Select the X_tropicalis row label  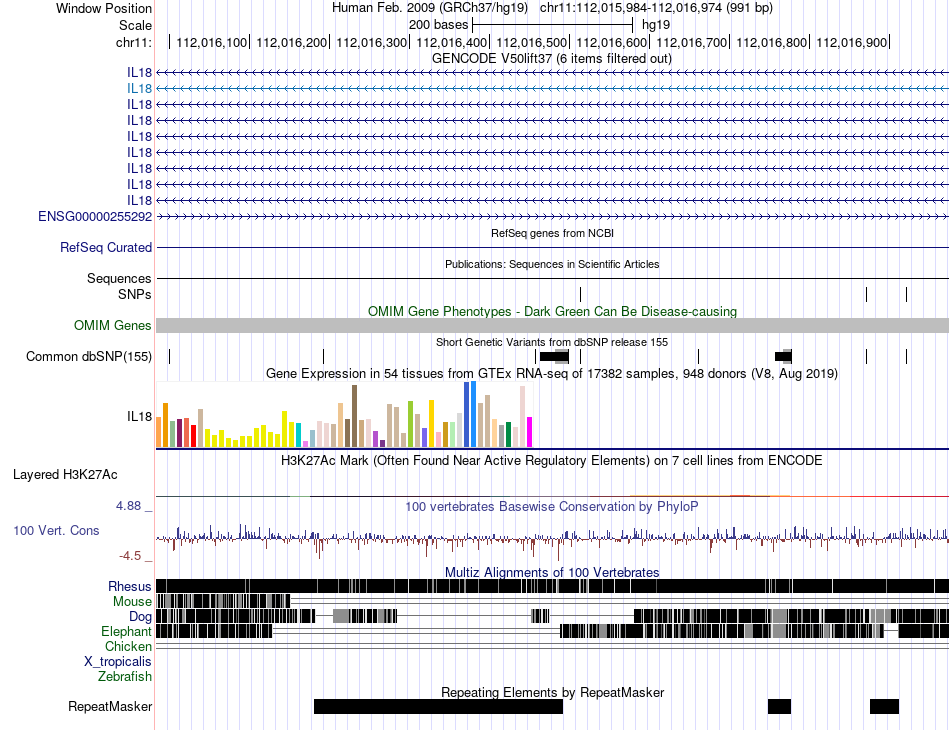pos(118,662)
